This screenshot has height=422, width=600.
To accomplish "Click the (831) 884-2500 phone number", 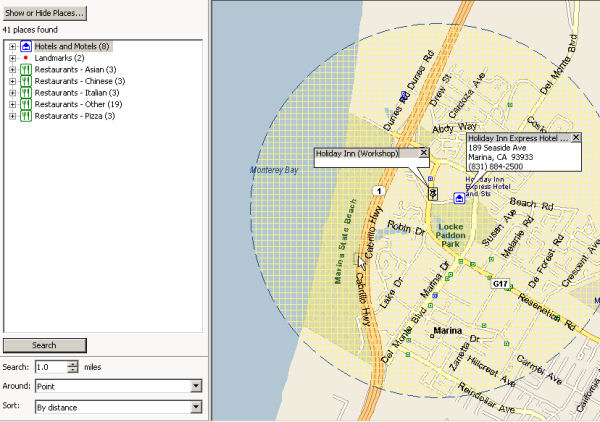I will pyautogui.click(x=496, y=166).
